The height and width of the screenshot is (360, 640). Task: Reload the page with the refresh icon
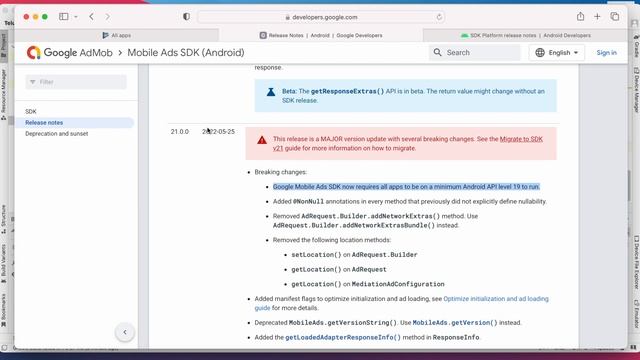[x=439, y=17]
